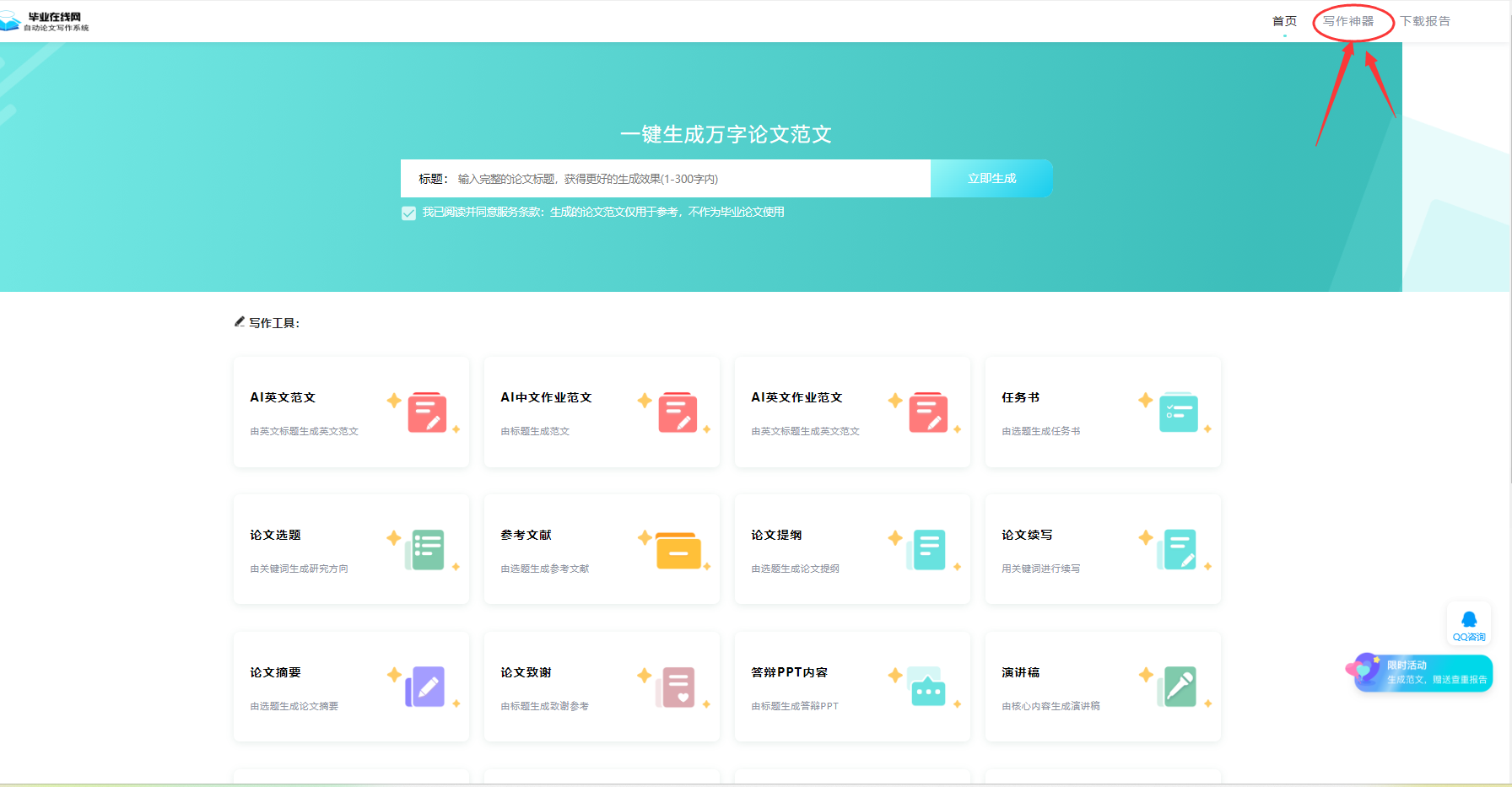Click the 限时活动 heart badge icon
Image resolution: width=1512 pixels, height=787 pixels.
point(1363,669)
